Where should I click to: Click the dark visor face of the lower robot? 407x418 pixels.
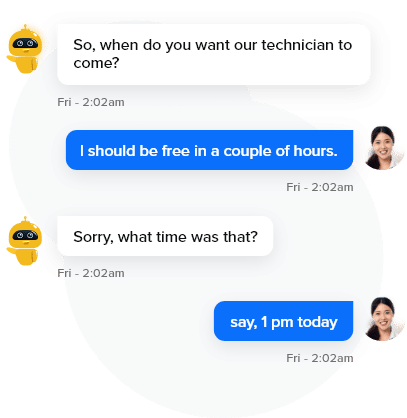(x=25, y=236)
